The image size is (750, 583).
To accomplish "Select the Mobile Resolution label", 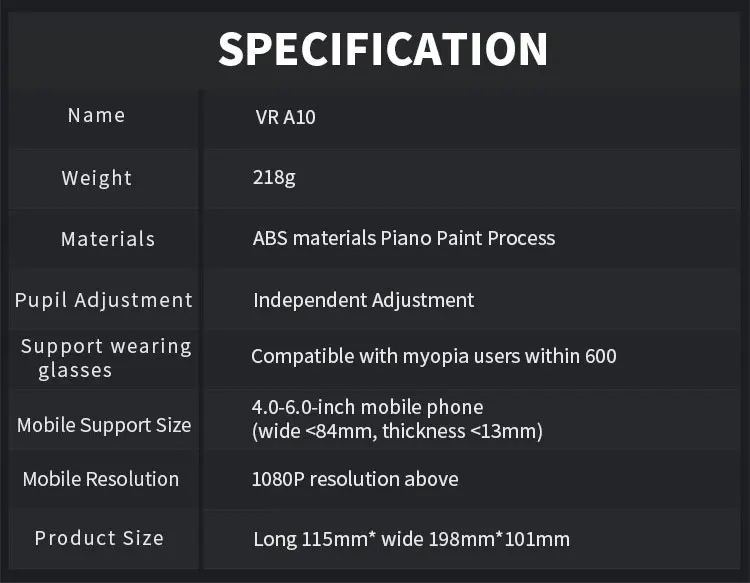I will pos(101,479).
